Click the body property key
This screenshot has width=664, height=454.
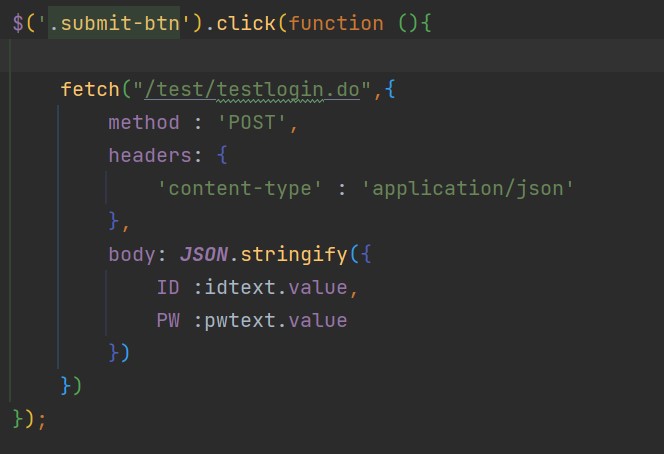132,255
